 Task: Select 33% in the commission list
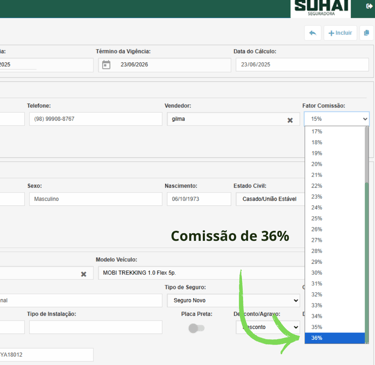click(335, 305)
